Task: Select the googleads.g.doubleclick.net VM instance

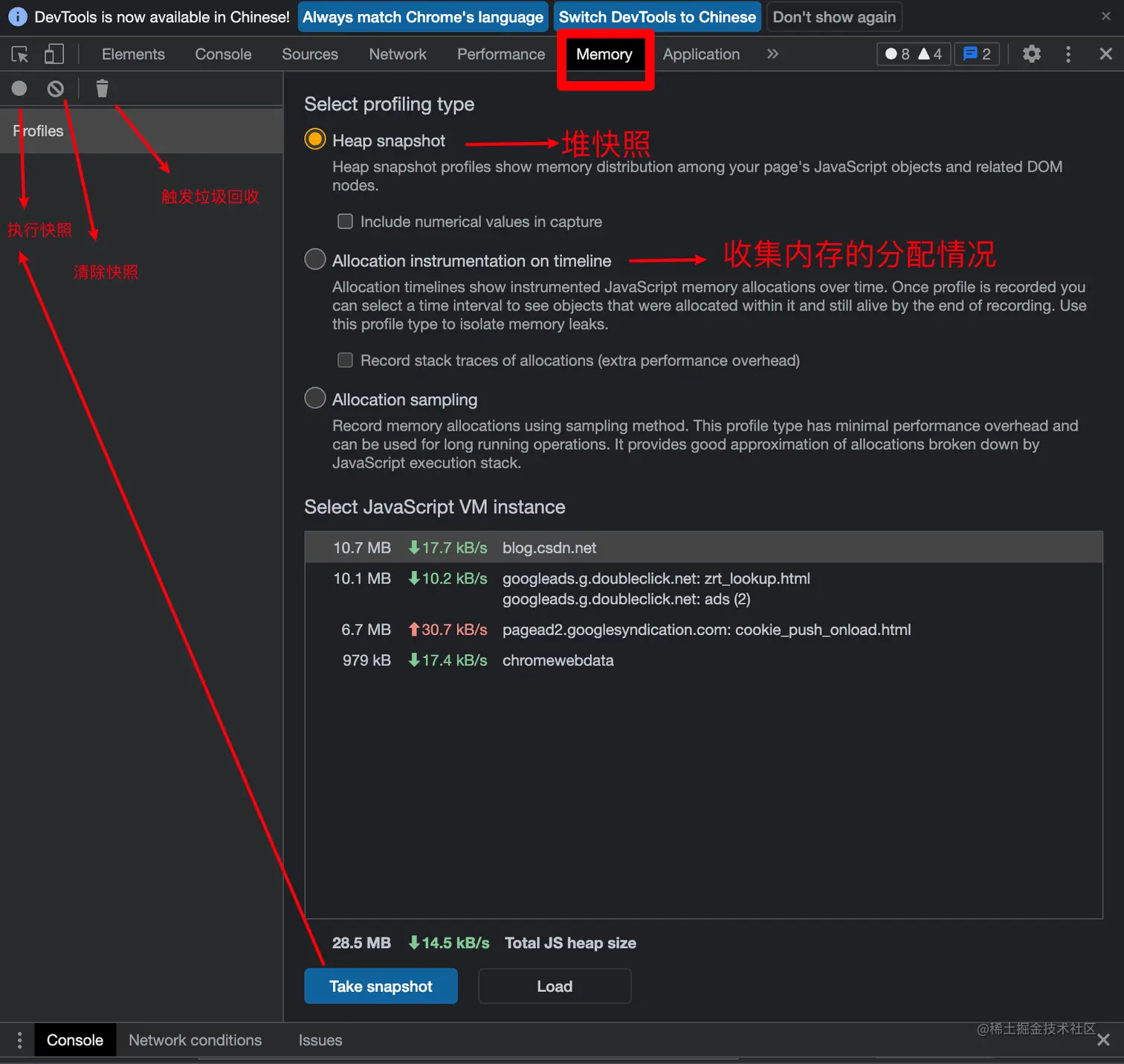Action: [x=703, y=588]
